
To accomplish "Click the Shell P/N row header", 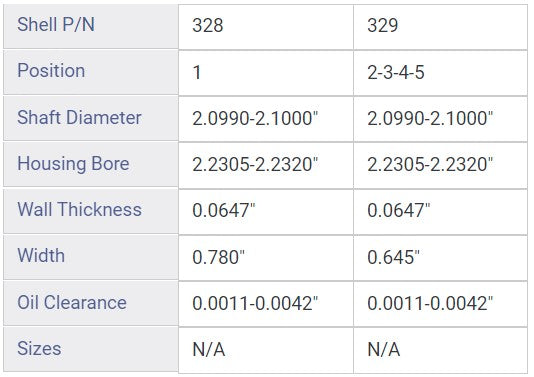I will tap(91, 26).
